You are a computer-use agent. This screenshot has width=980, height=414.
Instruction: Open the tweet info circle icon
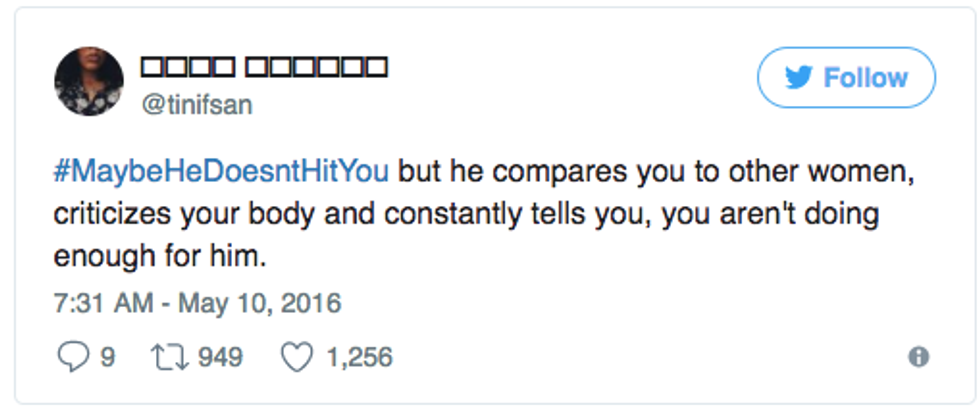[x=918, y=356]
